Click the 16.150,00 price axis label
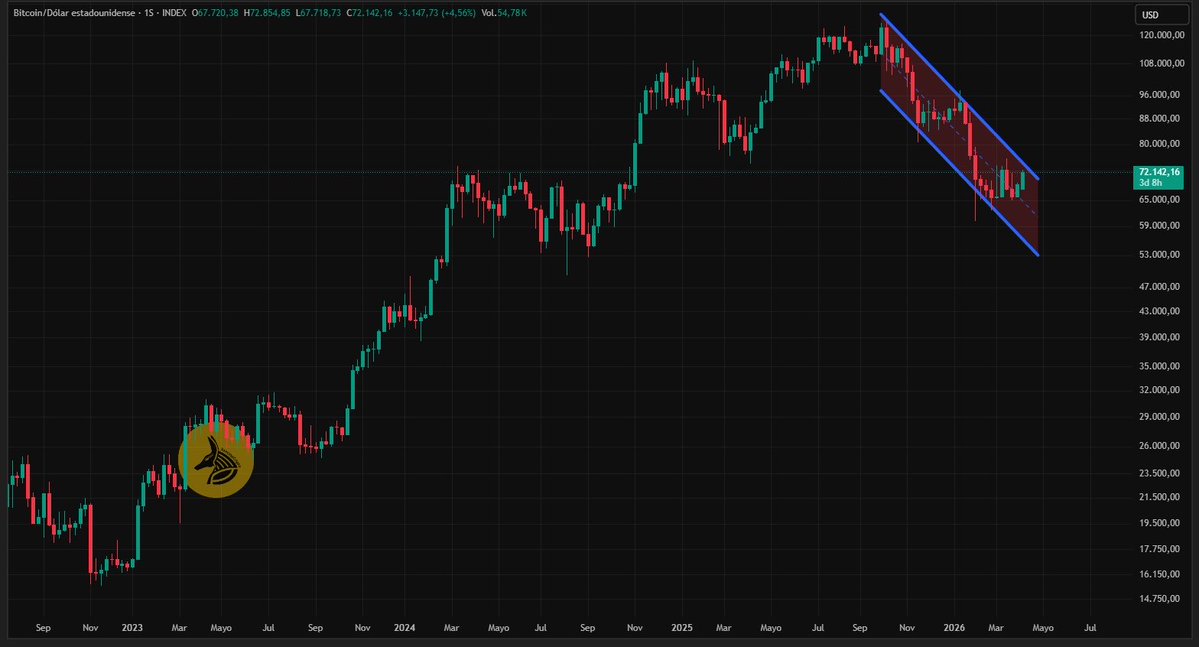1199x647 pixels. pyautogui.click(x=1161, y=574)
